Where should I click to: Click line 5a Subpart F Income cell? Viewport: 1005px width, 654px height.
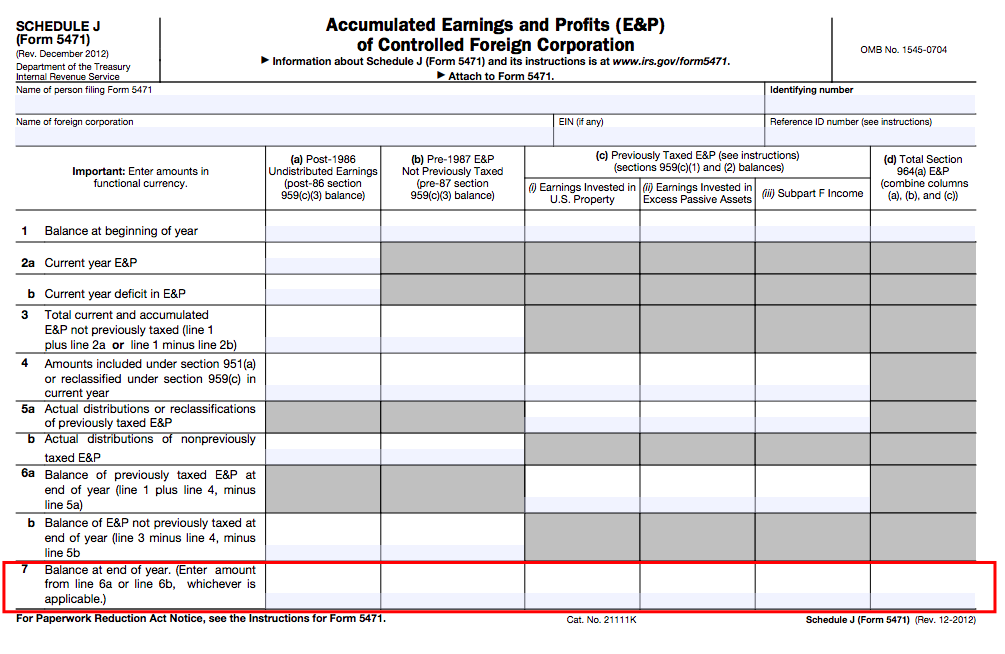coord(813,424)
